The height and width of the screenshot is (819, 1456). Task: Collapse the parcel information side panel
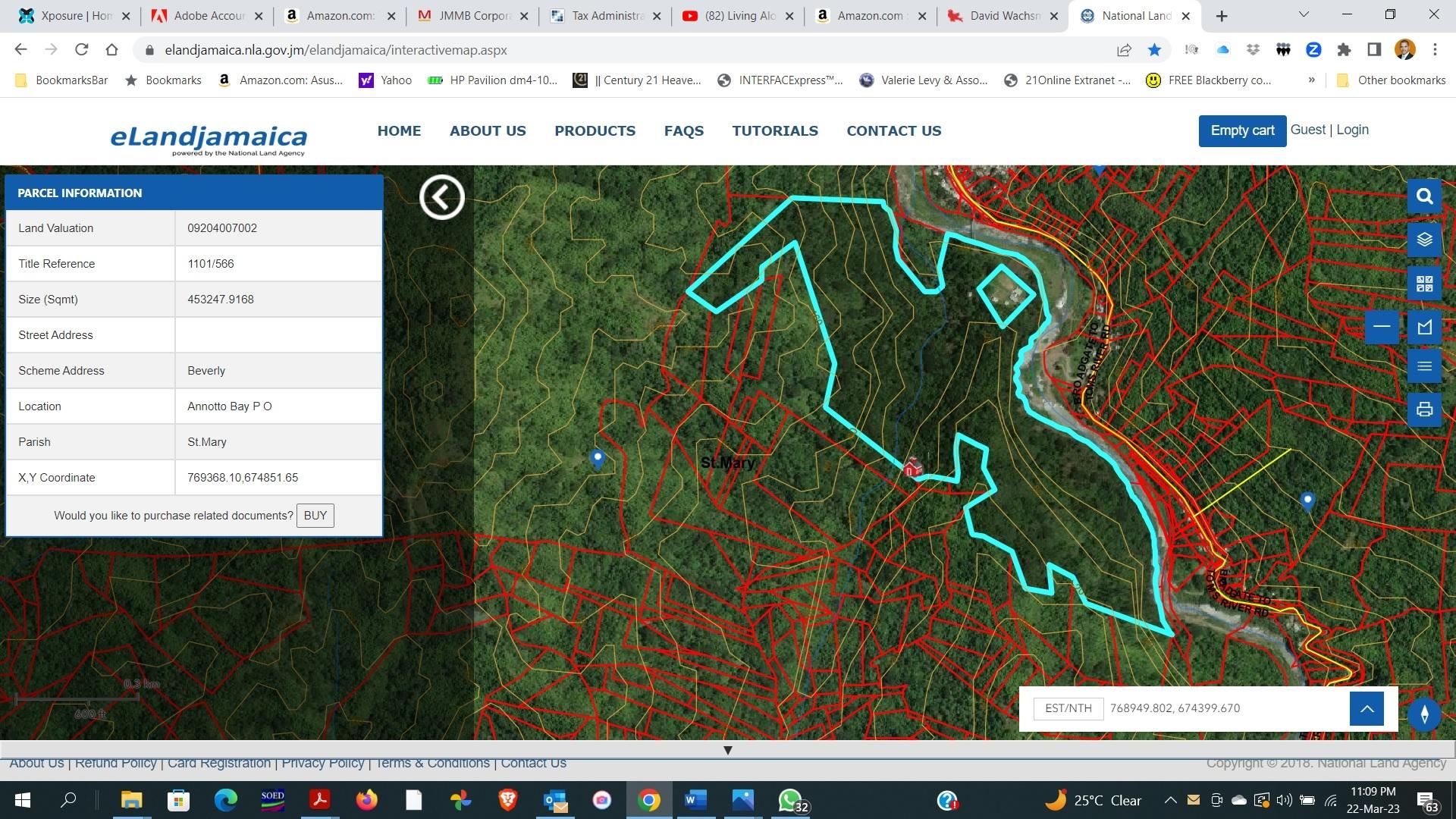441,197
